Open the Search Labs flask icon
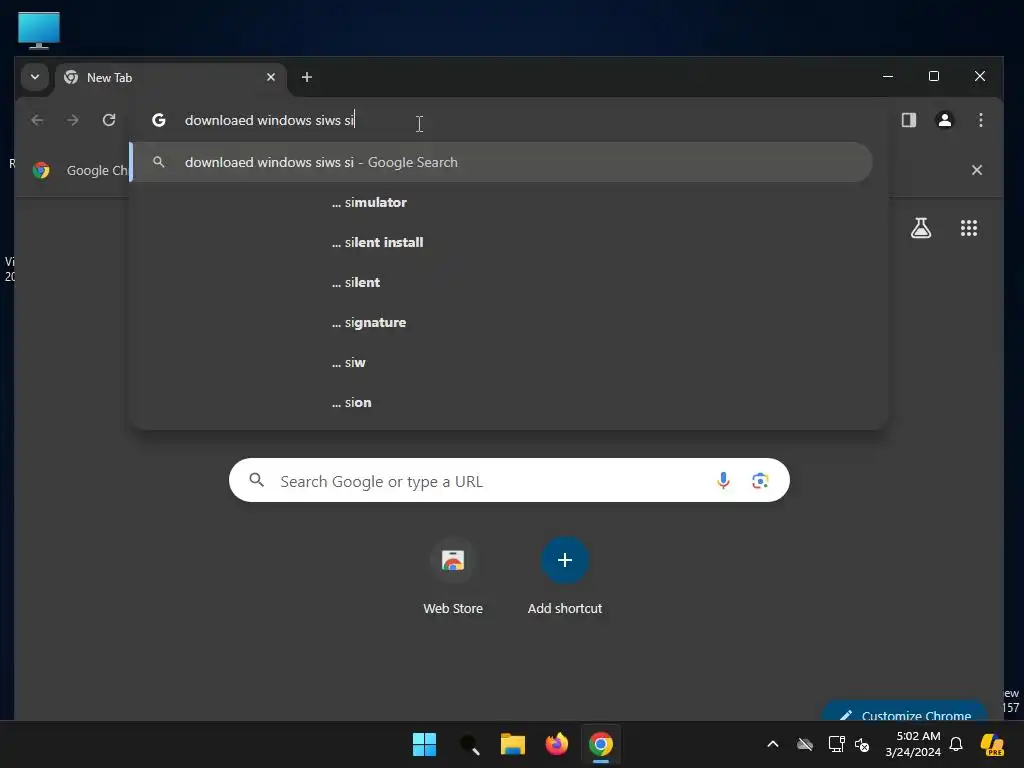 (921, 228)
